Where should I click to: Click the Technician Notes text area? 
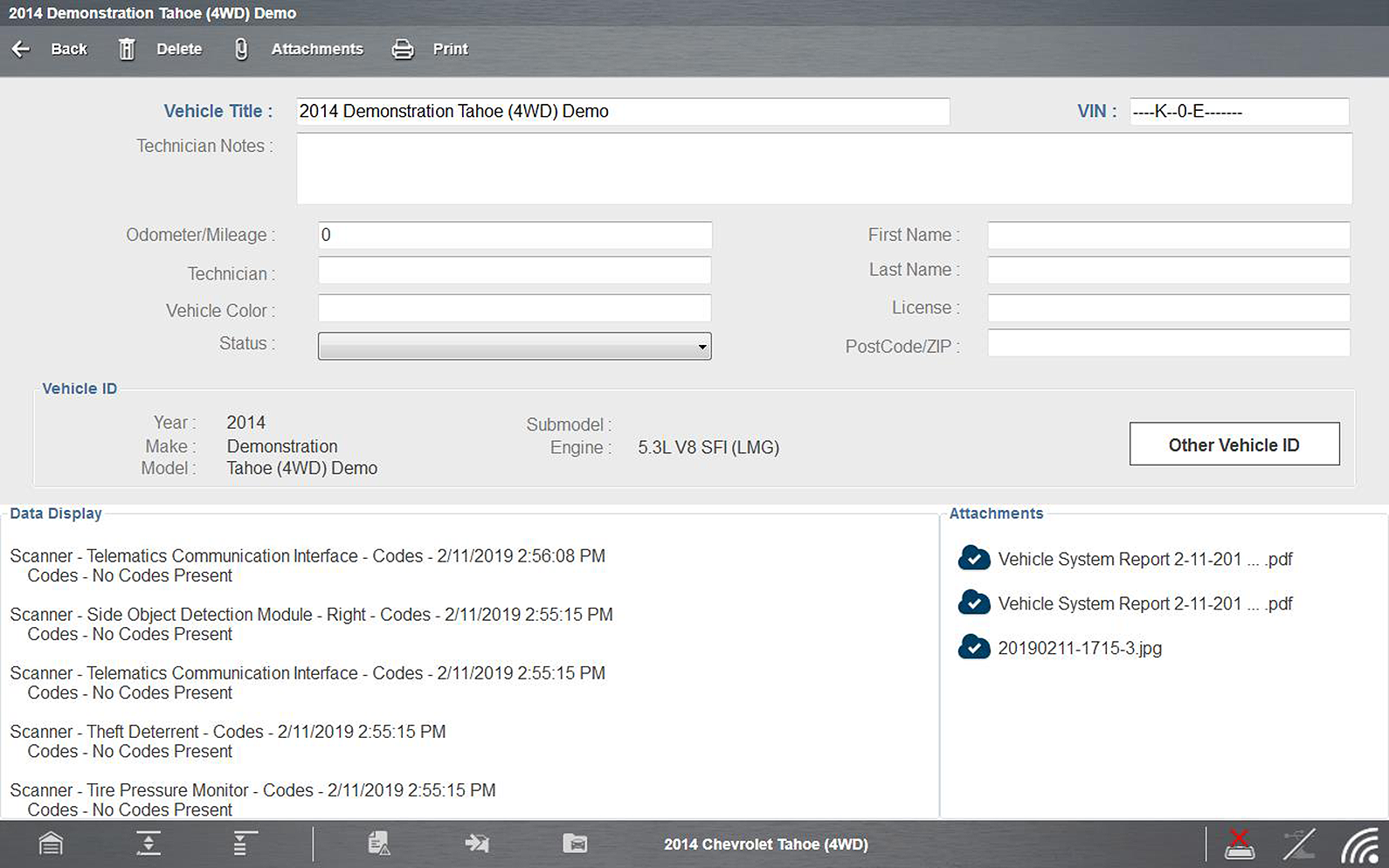click(824, 169)
